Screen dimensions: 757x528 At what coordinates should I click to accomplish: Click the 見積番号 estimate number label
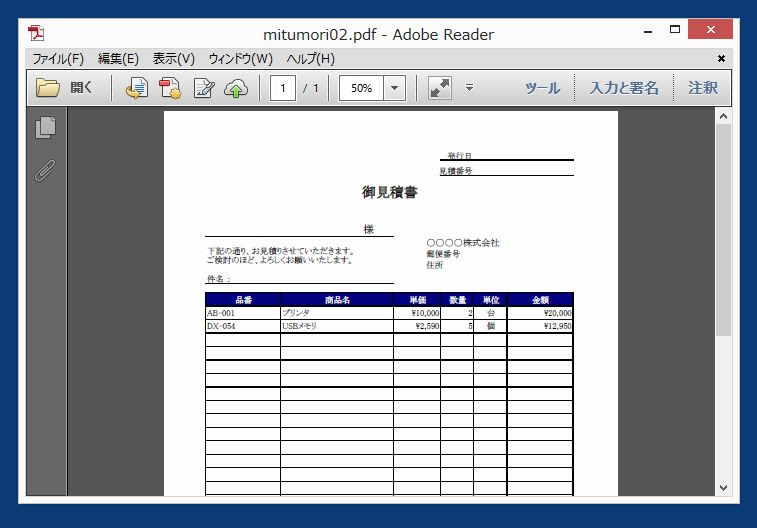[456, 171]
